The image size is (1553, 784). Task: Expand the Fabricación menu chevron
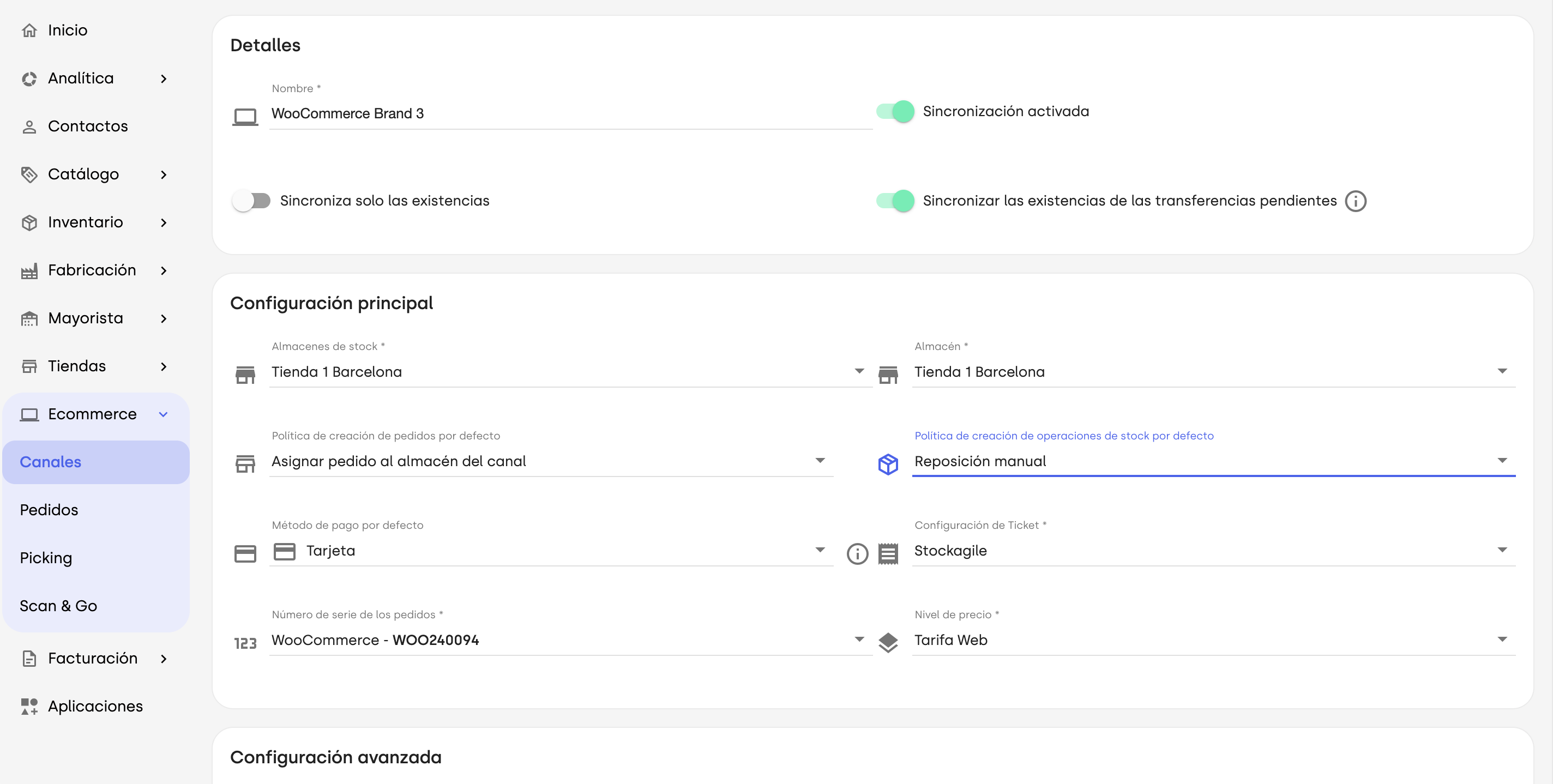[x=164, y=270]
